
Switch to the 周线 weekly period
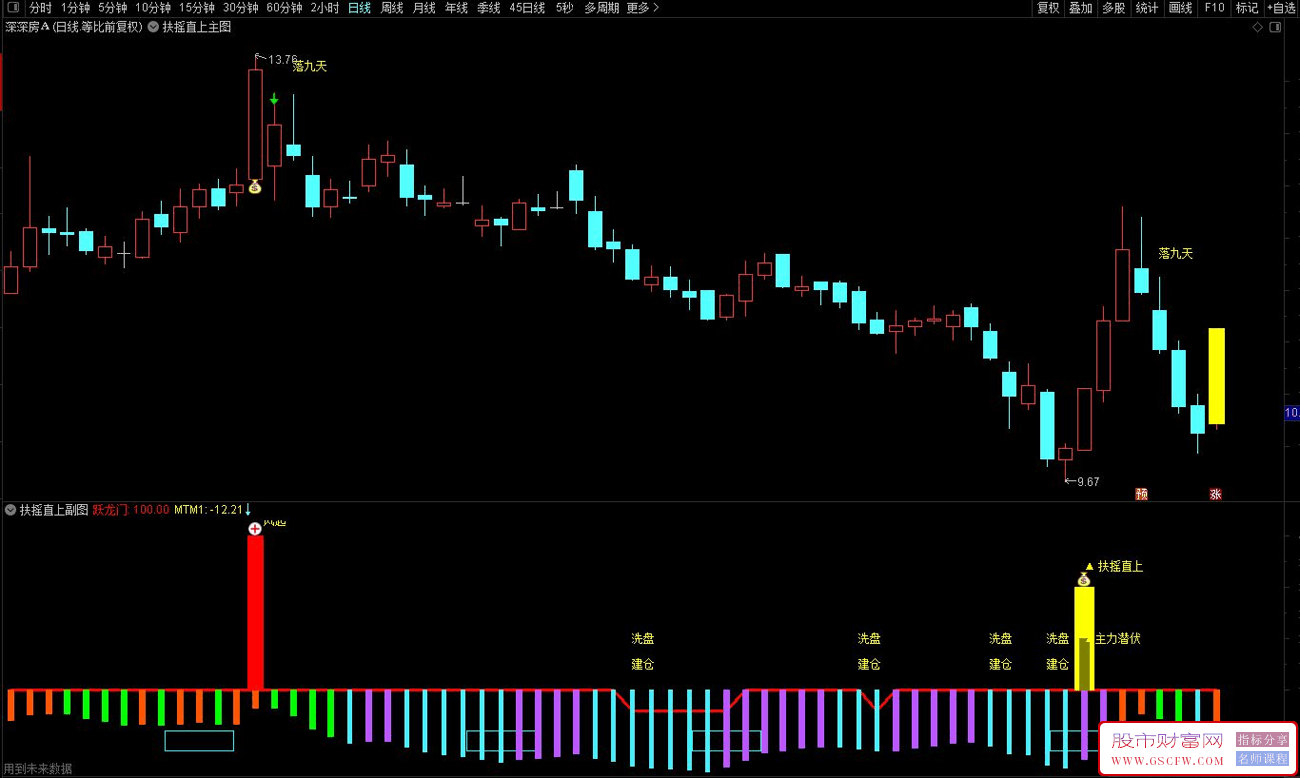pos(392,8)
